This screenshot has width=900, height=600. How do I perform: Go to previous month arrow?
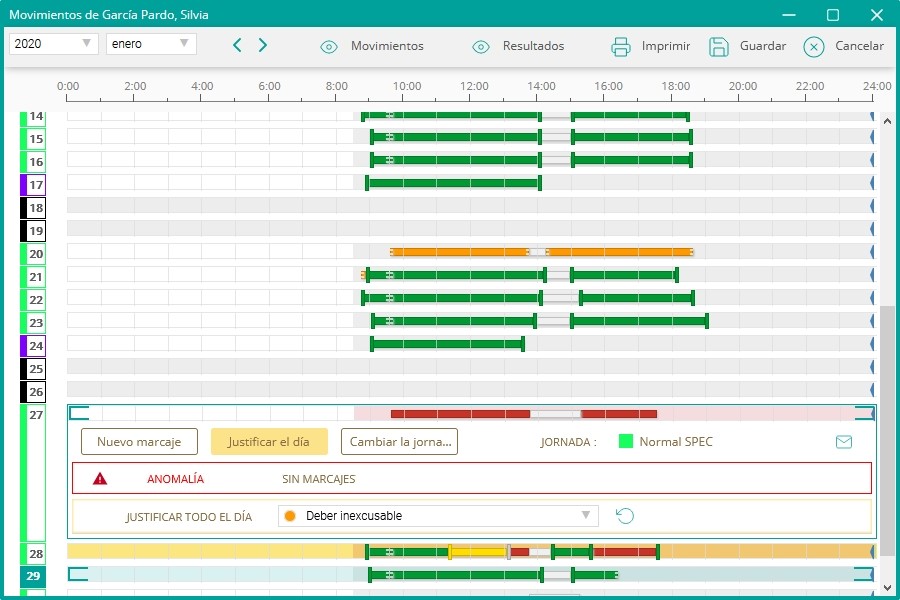pyautogui.click(x=237, y=45)
